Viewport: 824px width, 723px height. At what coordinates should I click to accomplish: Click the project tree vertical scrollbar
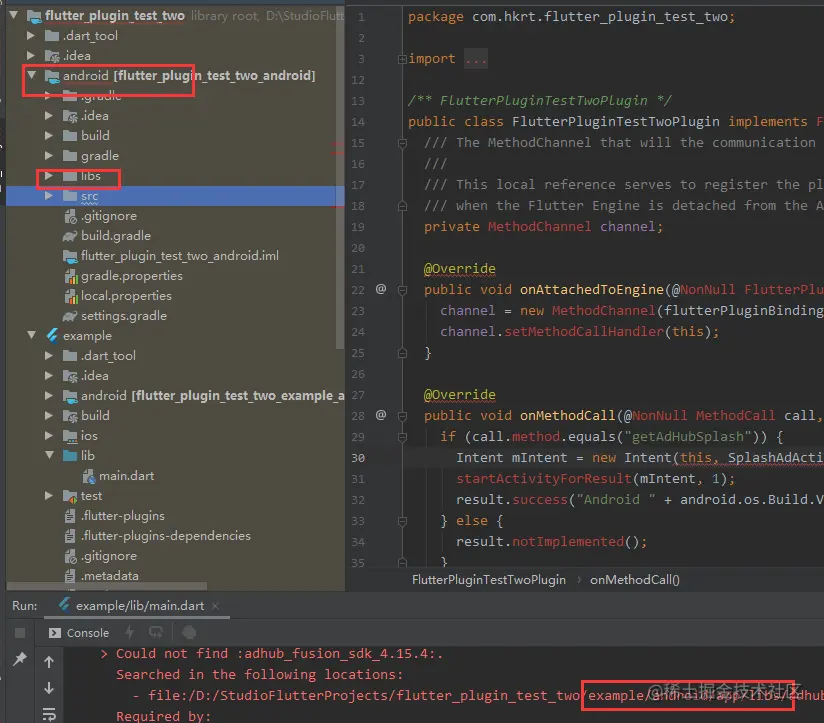340,179
